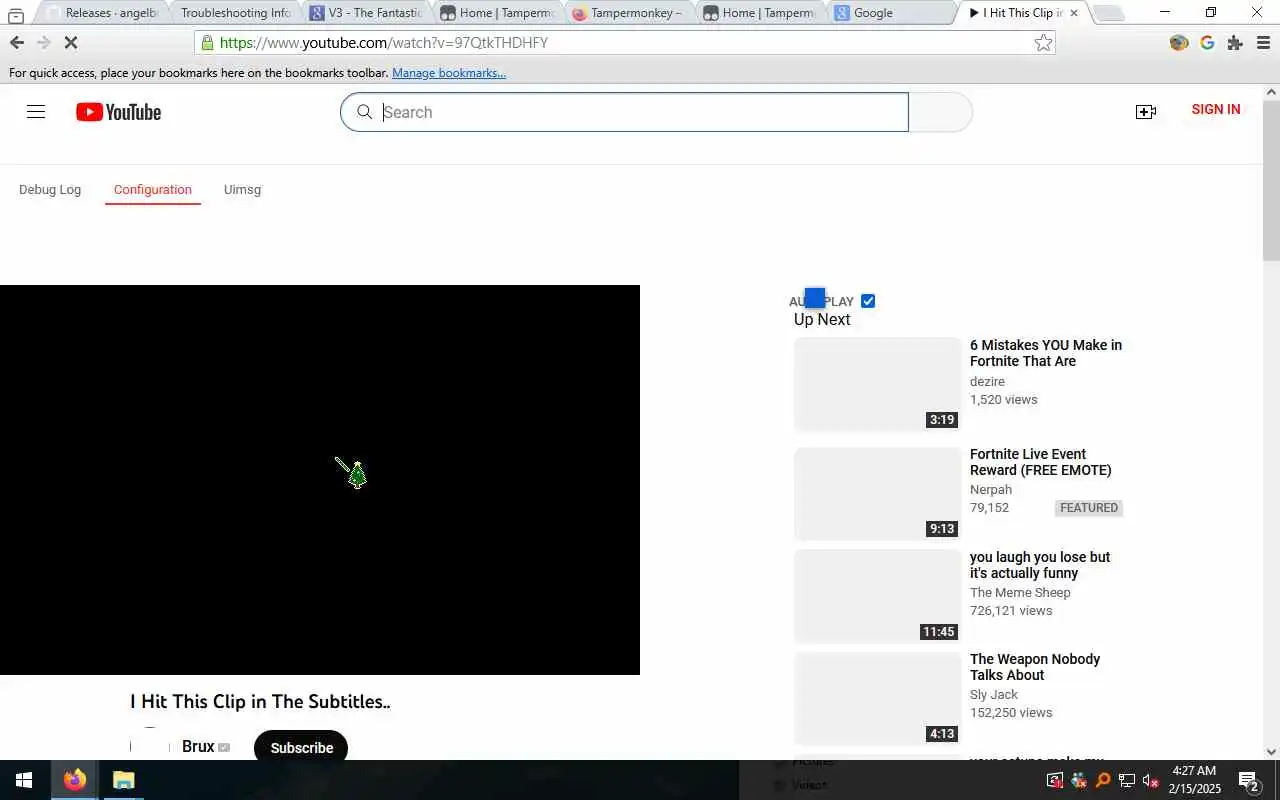Click the Subscribe button
This screenshot has width=1280, height=800.
301,747
